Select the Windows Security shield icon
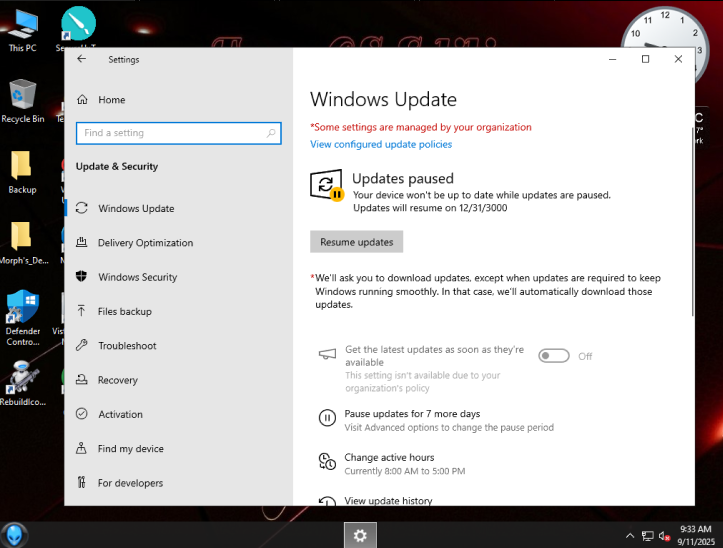 coord(82,276)
